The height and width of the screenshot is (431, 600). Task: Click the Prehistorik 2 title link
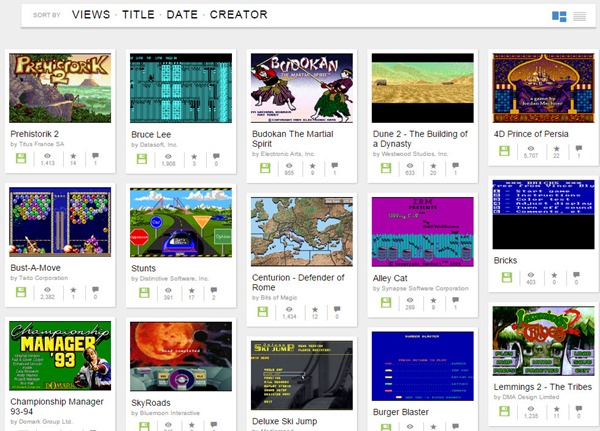coord(34,134)
